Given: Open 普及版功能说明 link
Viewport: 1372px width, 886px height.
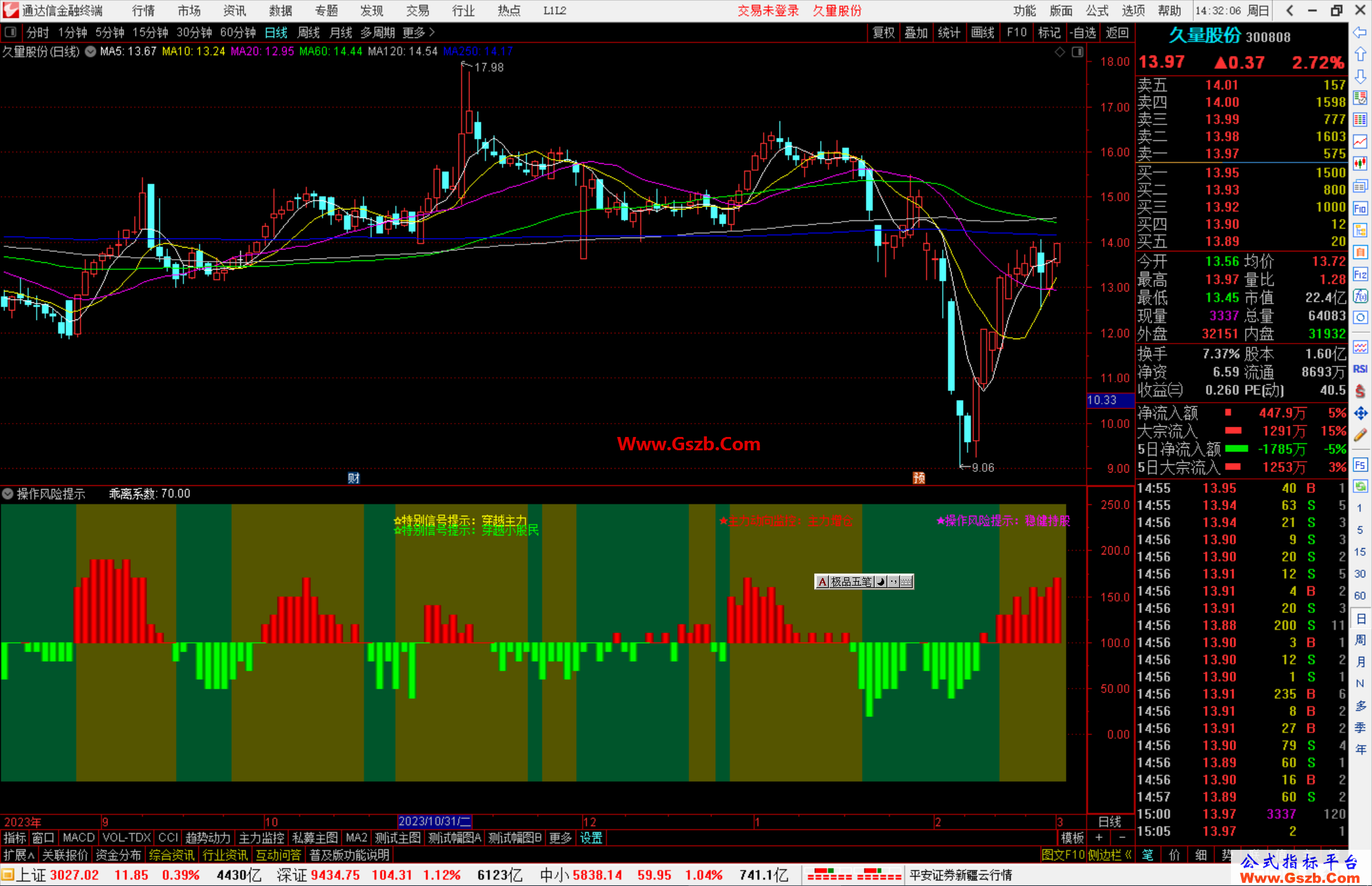Looking at the screenshot, I should click(349, 855).
